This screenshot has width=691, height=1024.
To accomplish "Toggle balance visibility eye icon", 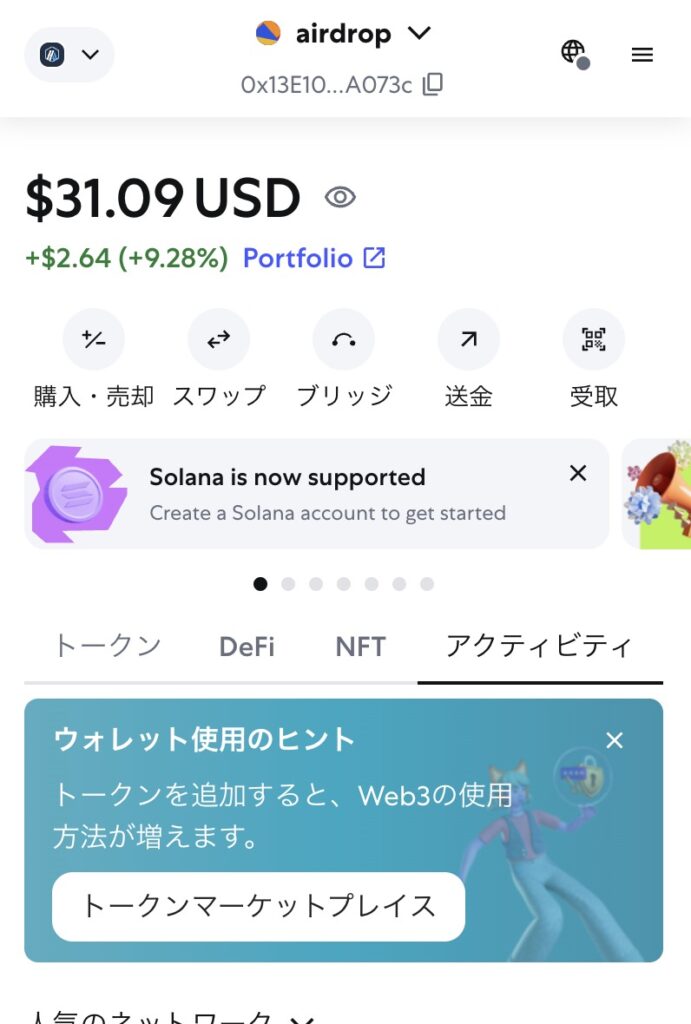I will click(x=340, y=198).
